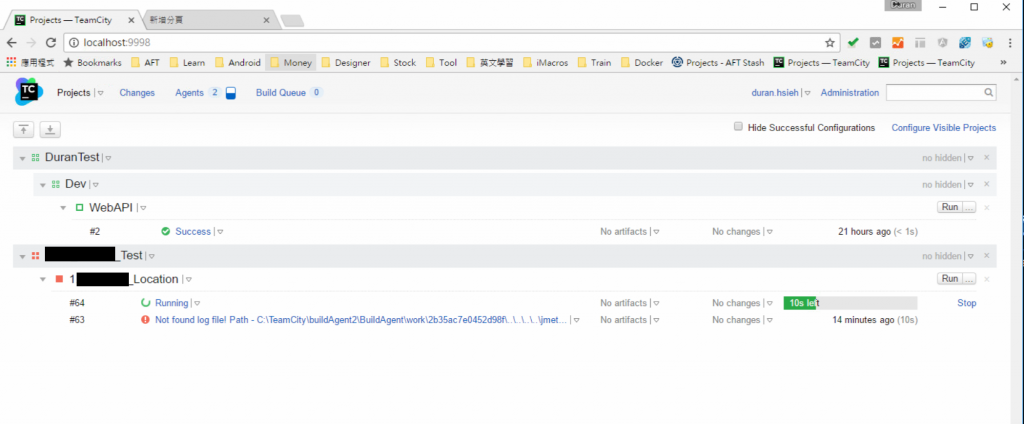Bookmark page with the star icon
The image size is (1024, 424).
click(x=829, y=42)
